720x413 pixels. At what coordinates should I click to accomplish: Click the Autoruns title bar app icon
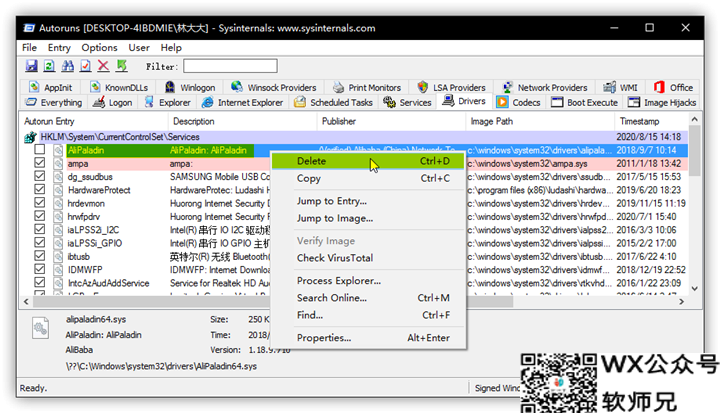pyautogui.click(x=29, y=28)
